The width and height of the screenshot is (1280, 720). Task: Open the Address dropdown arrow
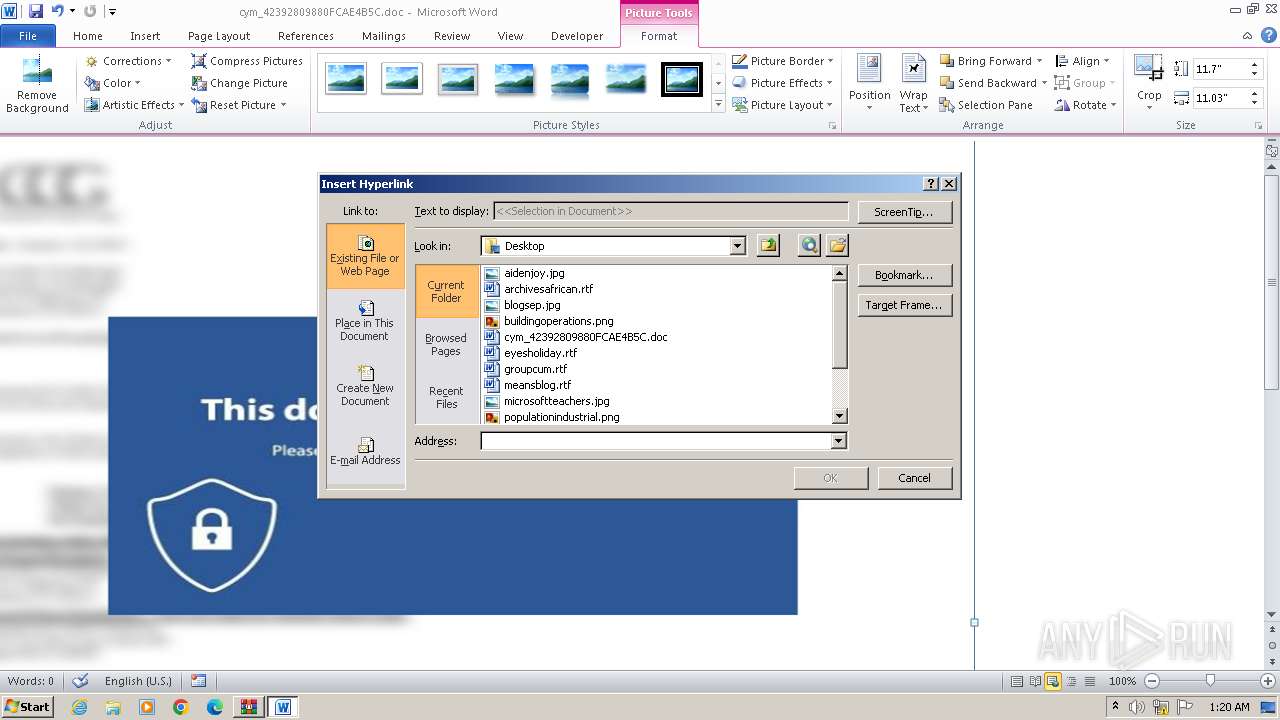(x=839, y=441)
